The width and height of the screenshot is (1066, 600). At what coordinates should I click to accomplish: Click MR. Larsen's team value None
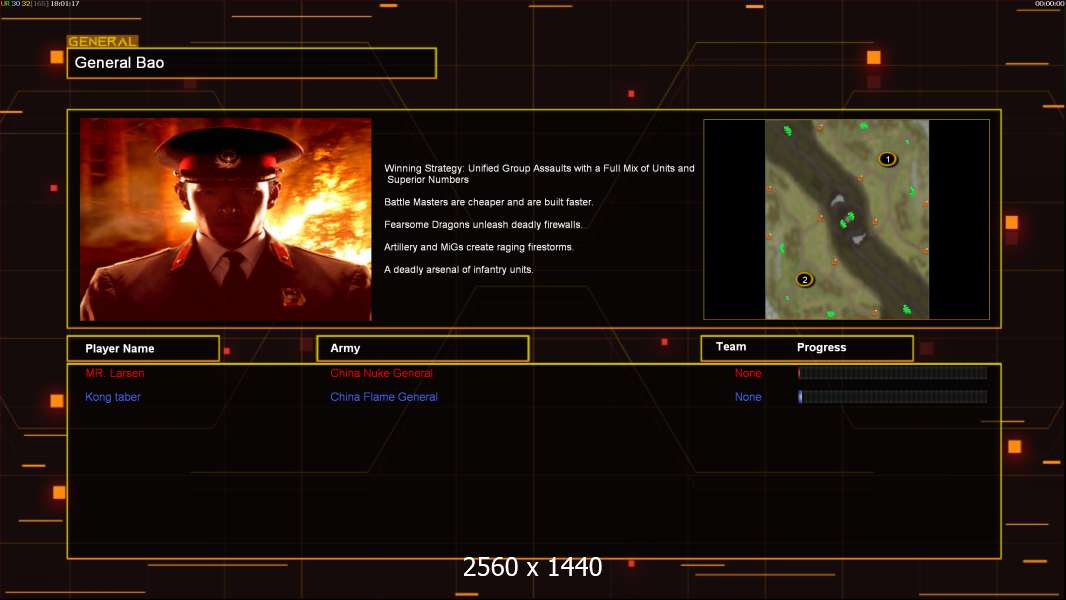[748, 373]
